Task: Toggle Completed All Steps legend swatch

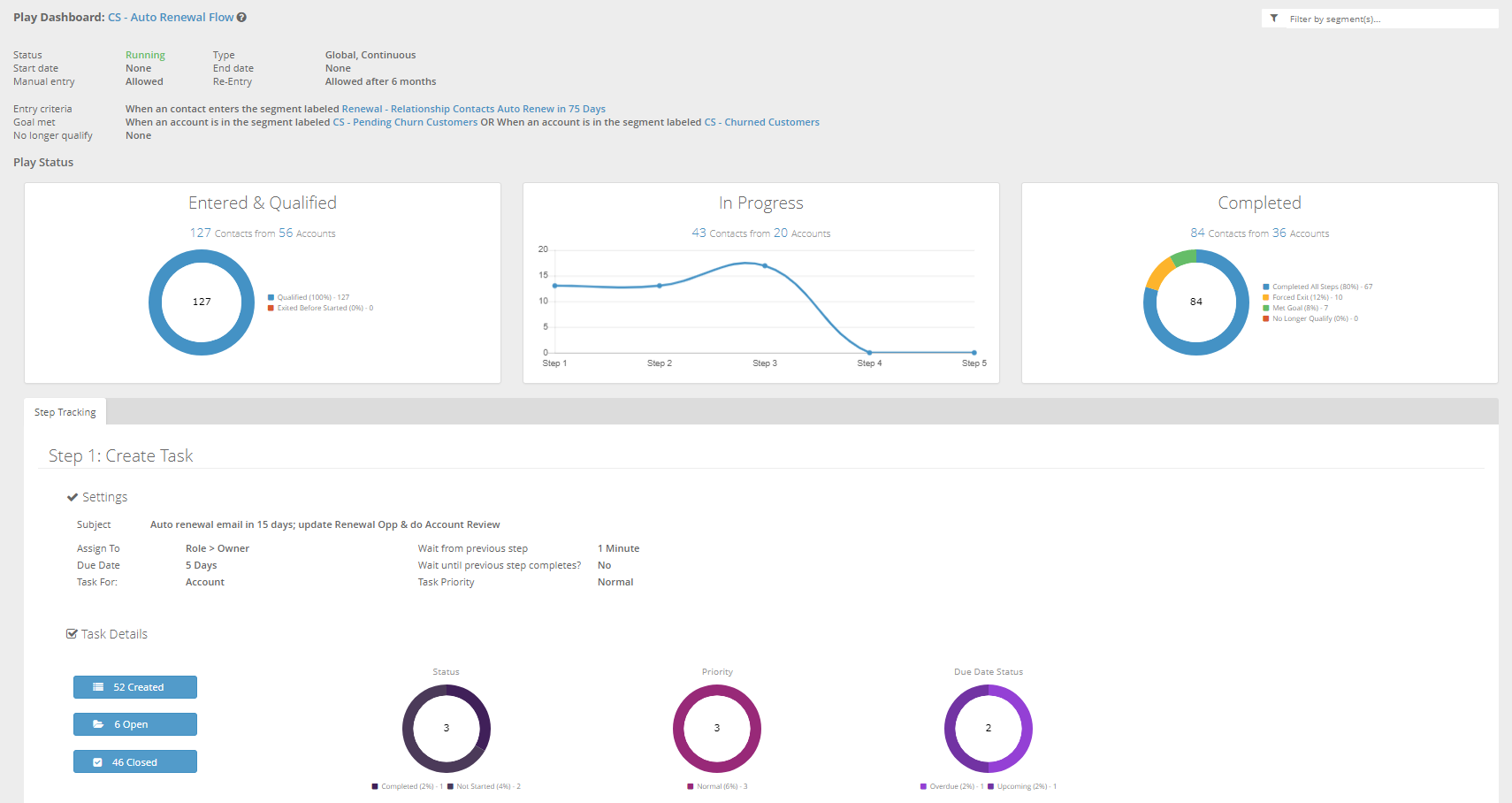Action: [x=1266, y=287]
